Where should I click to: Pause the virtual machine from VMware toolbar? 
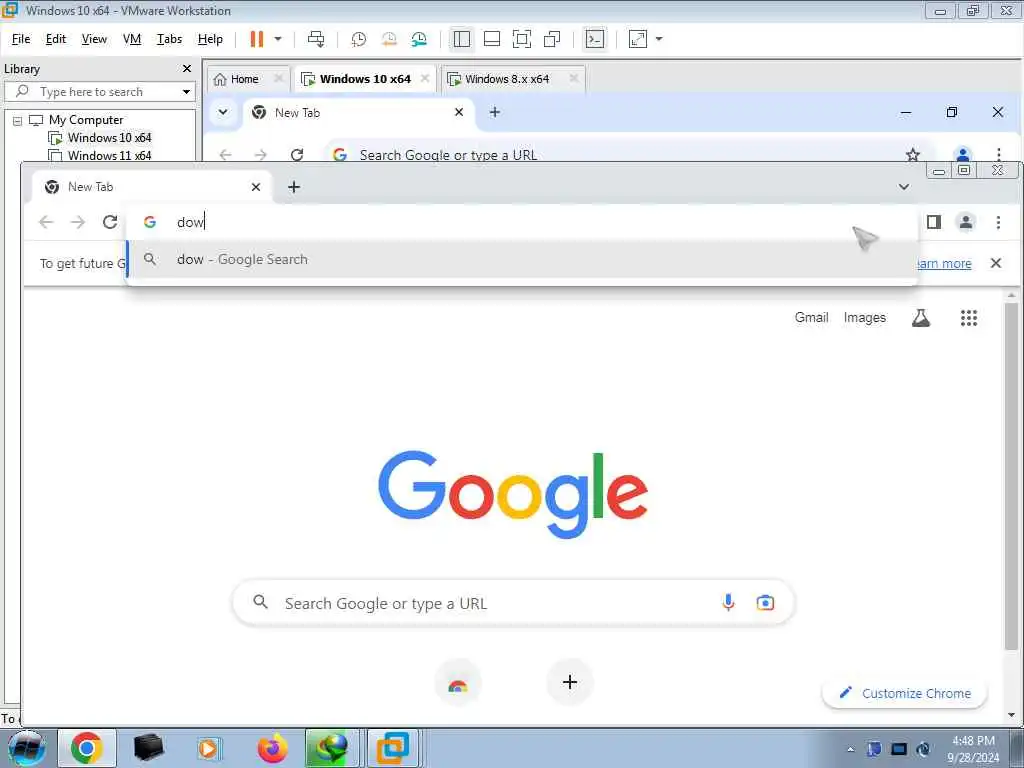pyautogui.click(x=257, y=39)
